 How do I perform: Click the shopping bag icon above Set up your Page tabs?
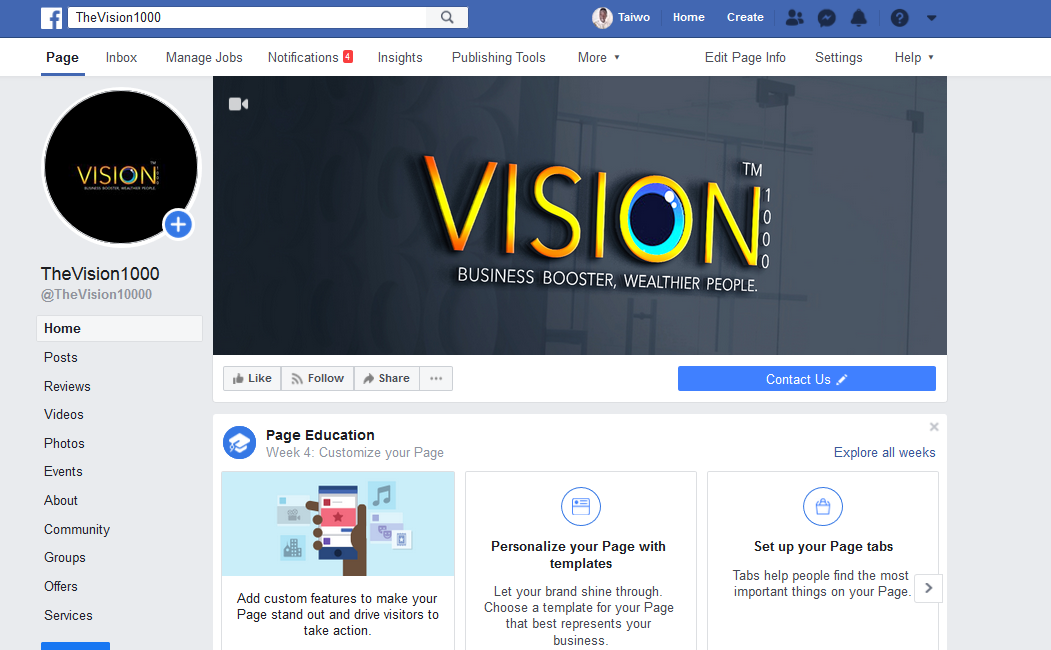click(x=822, y=507)
